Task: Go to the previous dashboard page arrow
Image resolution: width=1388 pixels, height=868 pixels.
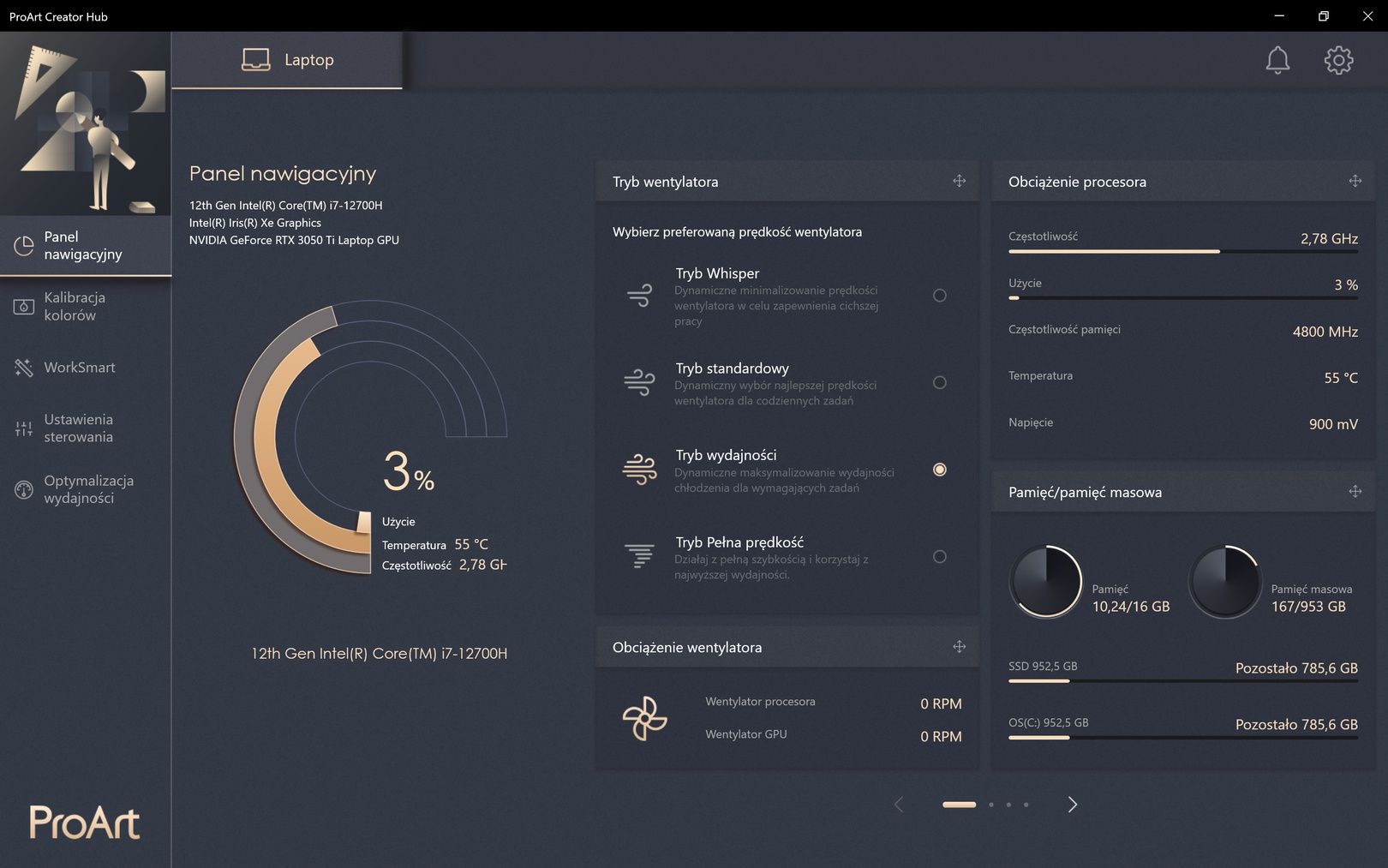Action: point(899,805)
